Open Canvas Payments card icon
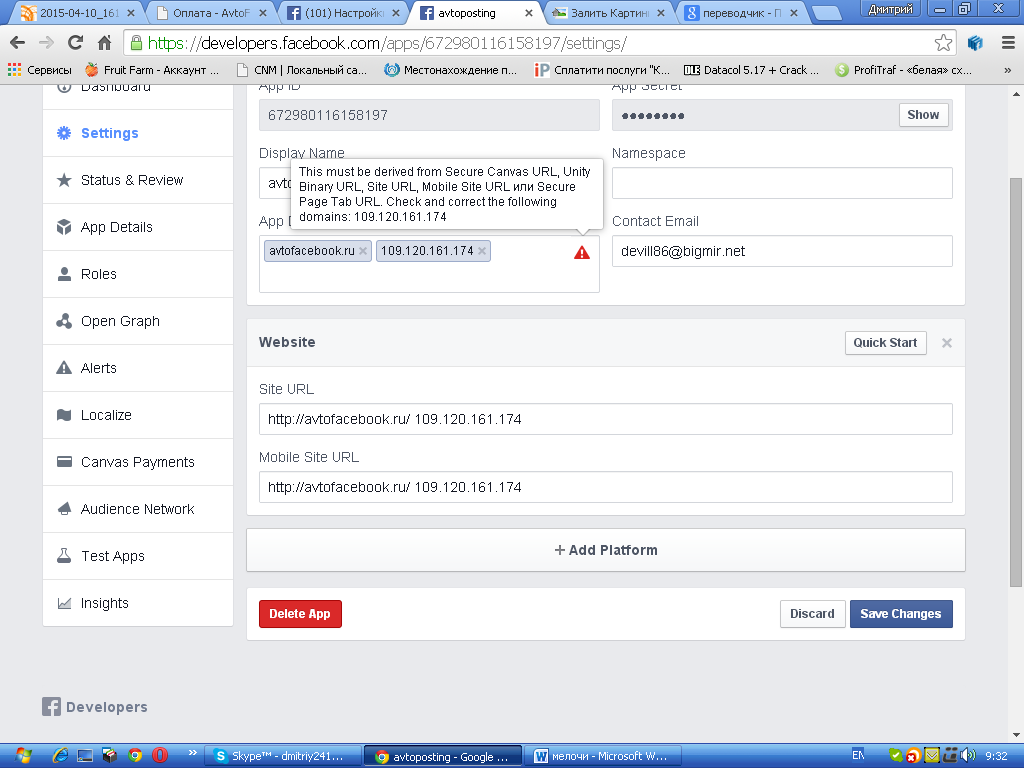This screenshot has width=1024, height=768. coord(64,462)
